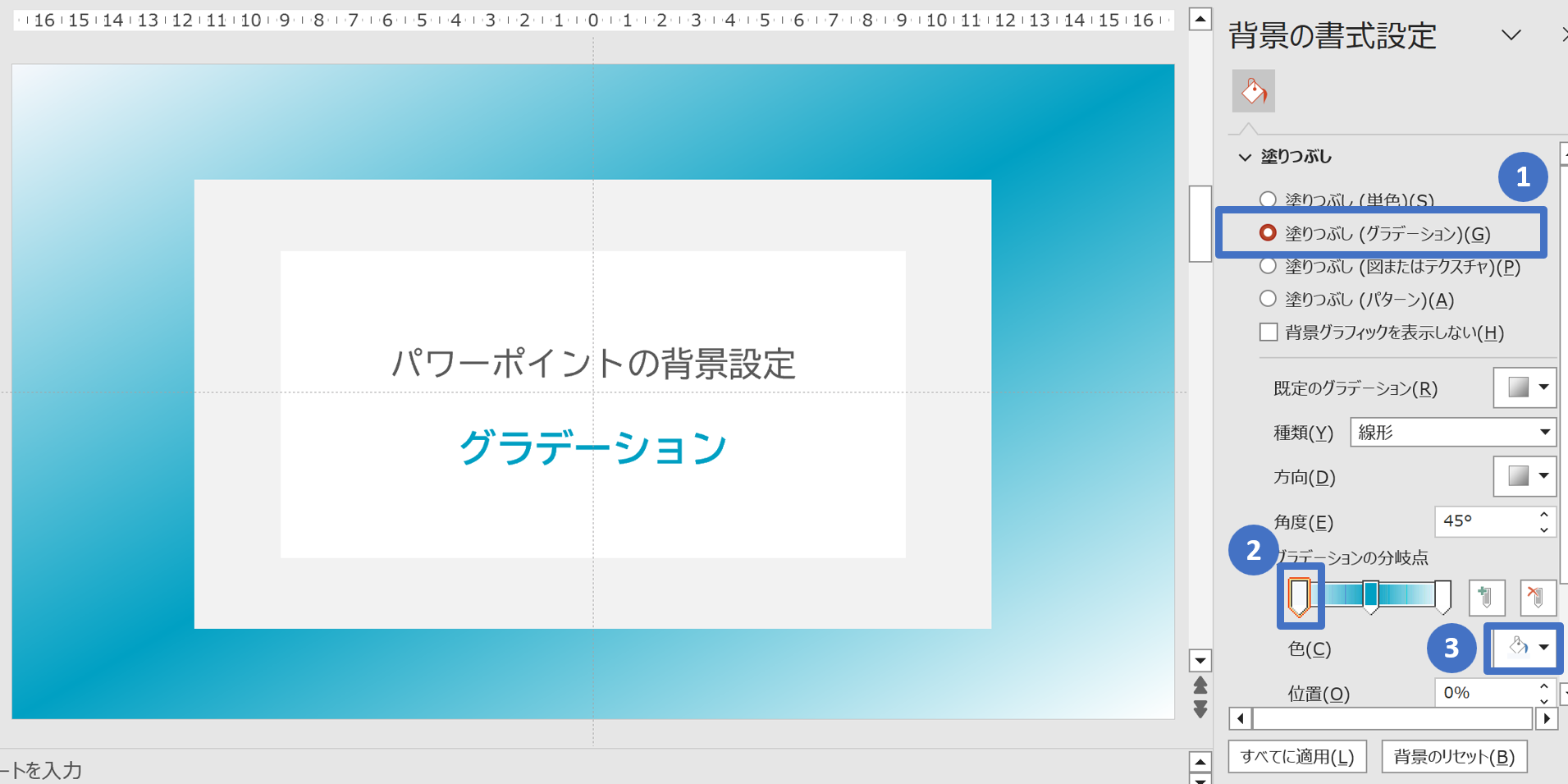1568x784 pixels.
Task: Collapse the 塗りつぶし section
Action: click(x=1245, y=157)
